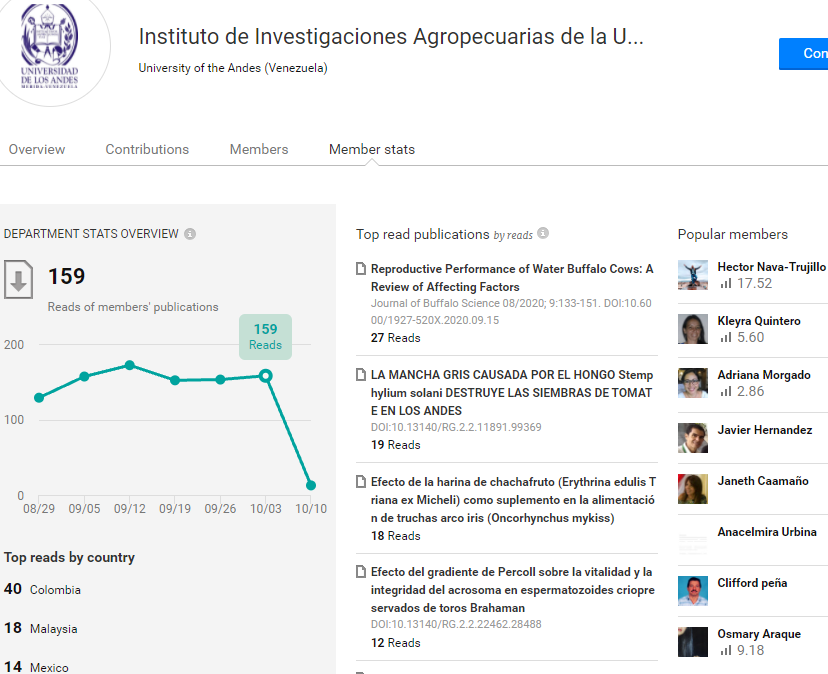Select the 09/05 data point on chart
This screenshot has height=674, width=828.
84,377
